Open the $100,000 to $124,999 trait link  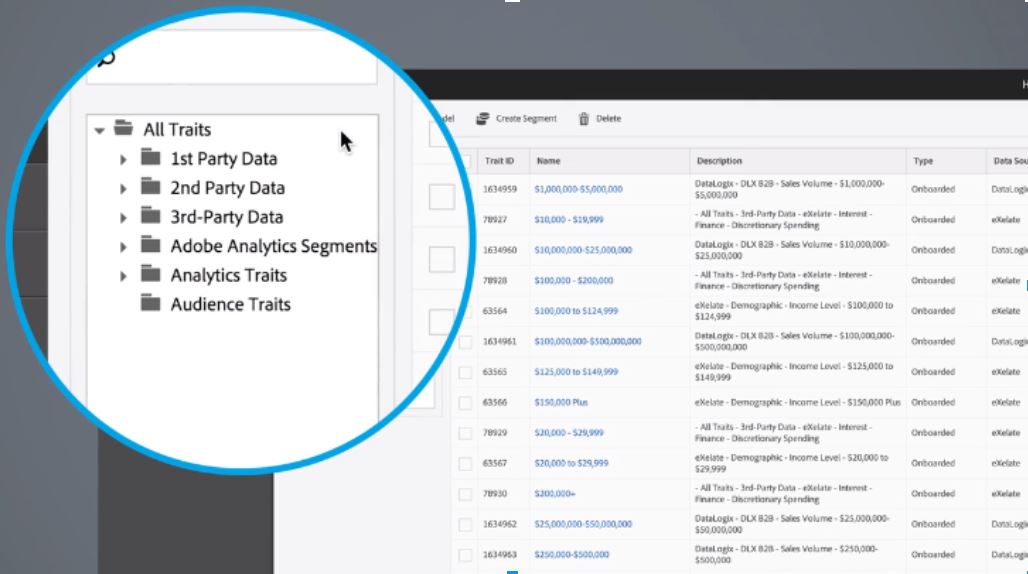pos(576,311)
